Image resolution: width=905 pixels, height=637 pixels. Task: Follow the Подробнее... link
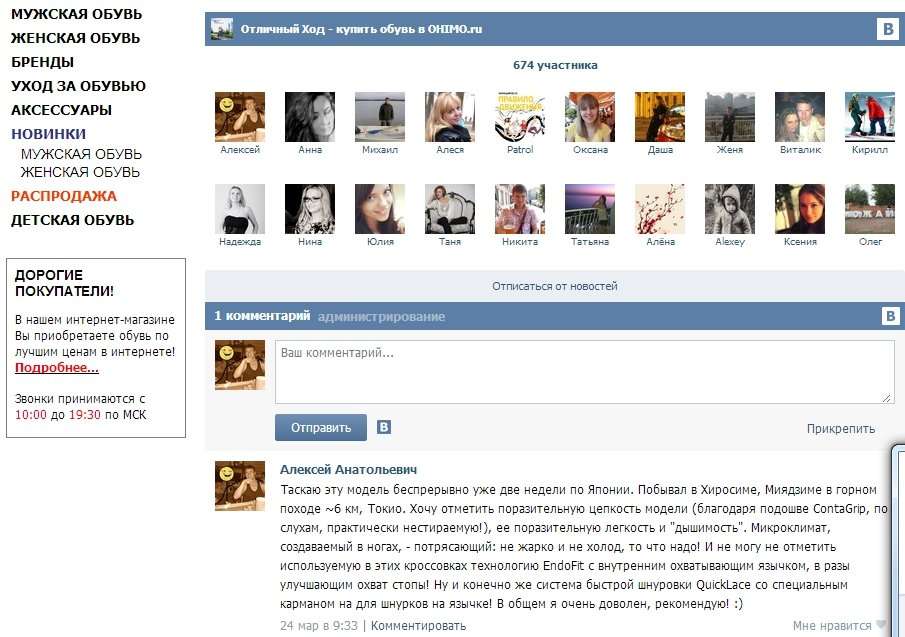[57, 368]
